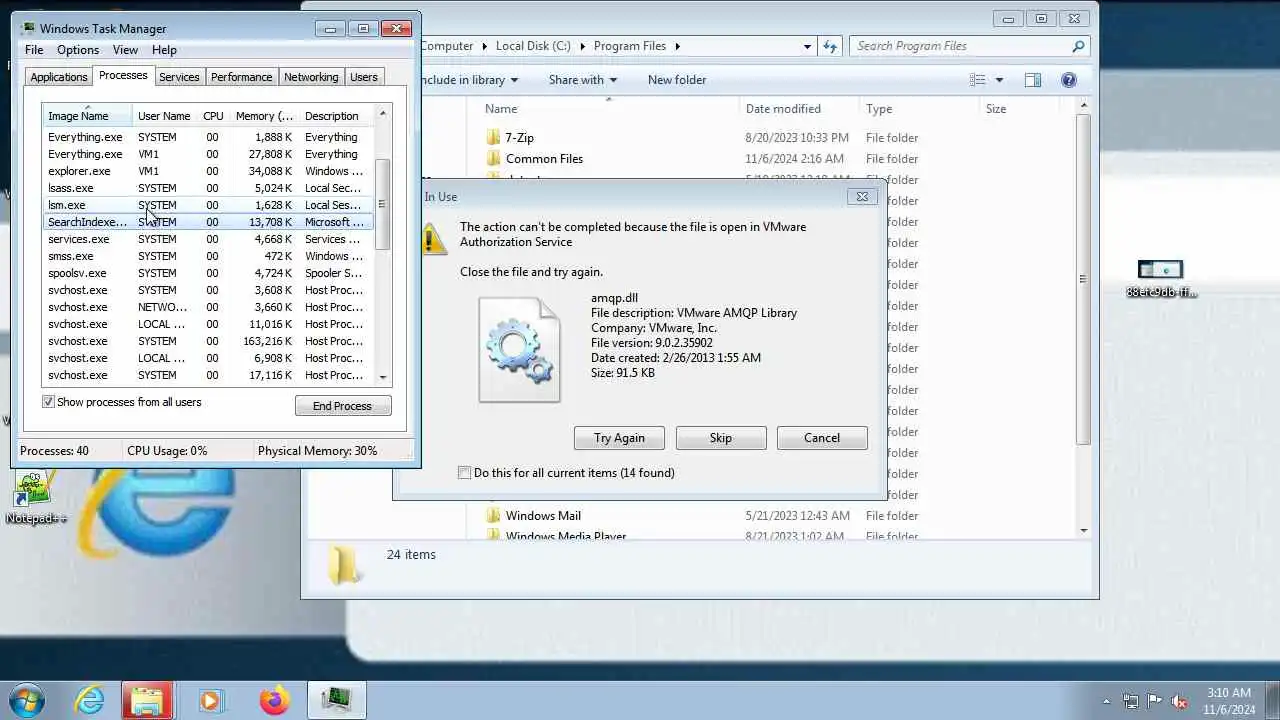Open Windows Media Player taskbar icon

point(210,700)
